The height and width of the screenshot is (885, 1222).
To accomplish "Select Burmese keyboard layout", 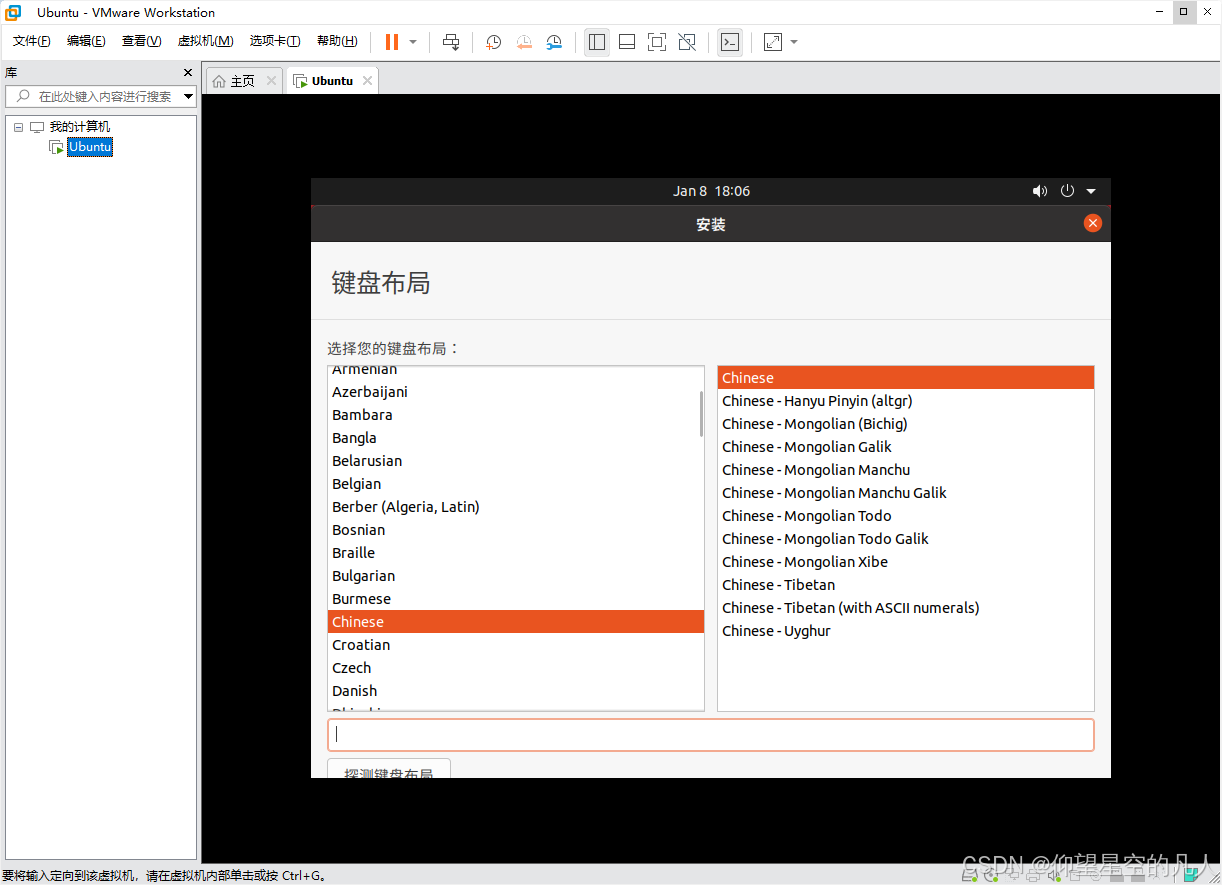I will click(516, 599).
